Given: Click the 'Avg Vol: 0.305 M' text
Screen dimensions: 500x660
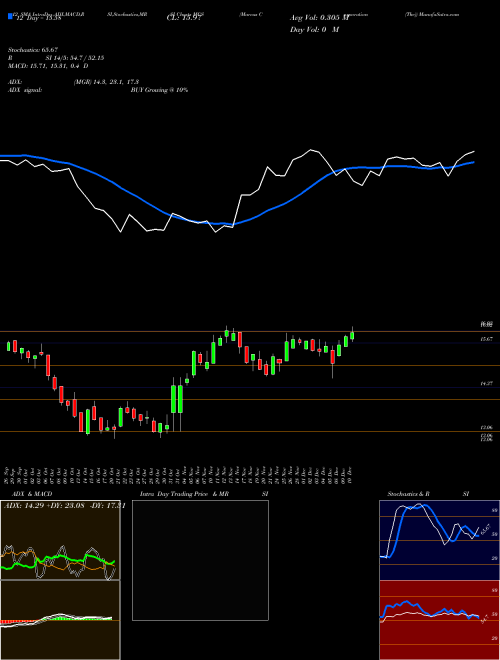Looking at the screenshot, I should [x=320, y=18].
